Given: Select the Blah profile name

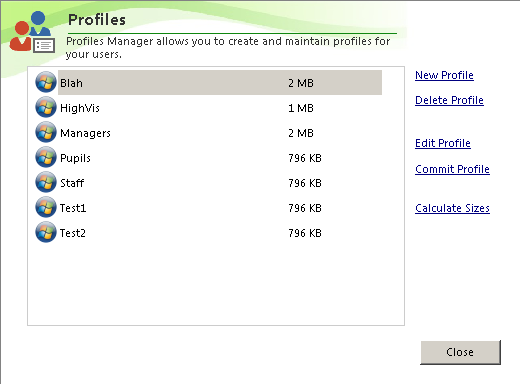Looking at the screenshot, I should 71,83.
